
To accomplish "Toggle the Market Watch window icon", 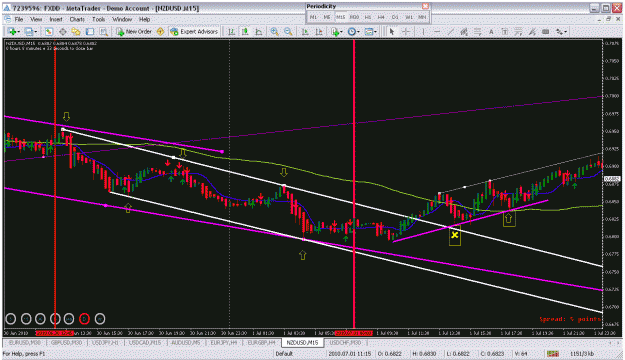I will pyautogui.click(x=49, y=31).
